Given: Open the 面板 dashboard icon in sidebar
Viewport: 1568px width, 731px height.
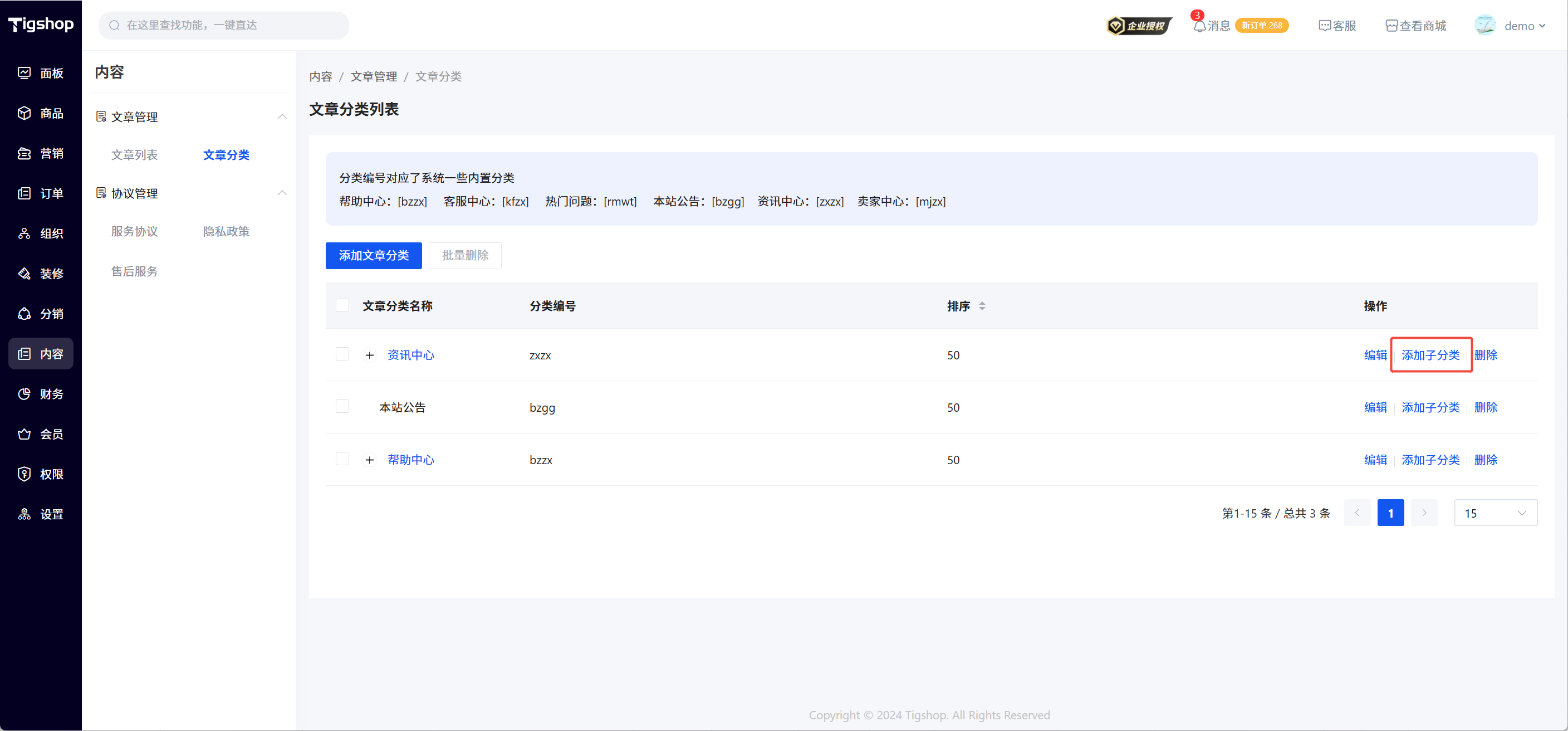Looking at the screenshot, I should pos(24,73).
